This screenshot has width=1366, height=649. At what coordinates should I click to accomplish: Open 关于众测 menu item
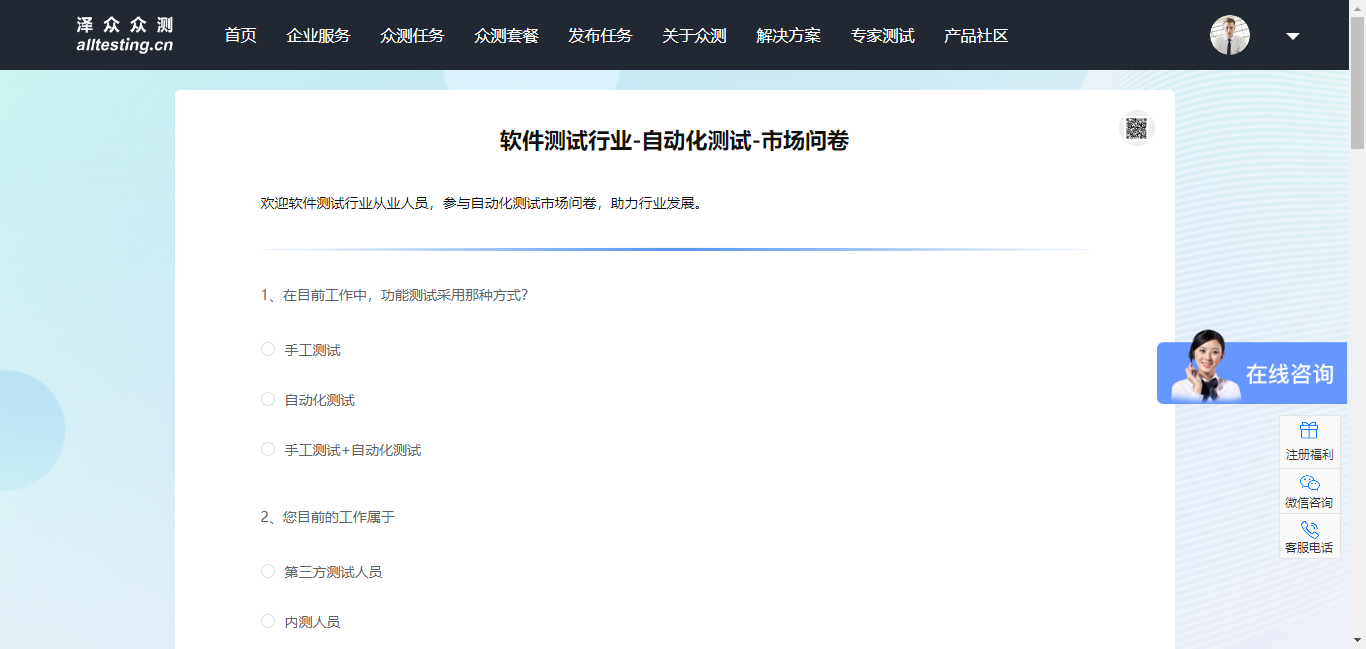point(694,36)
